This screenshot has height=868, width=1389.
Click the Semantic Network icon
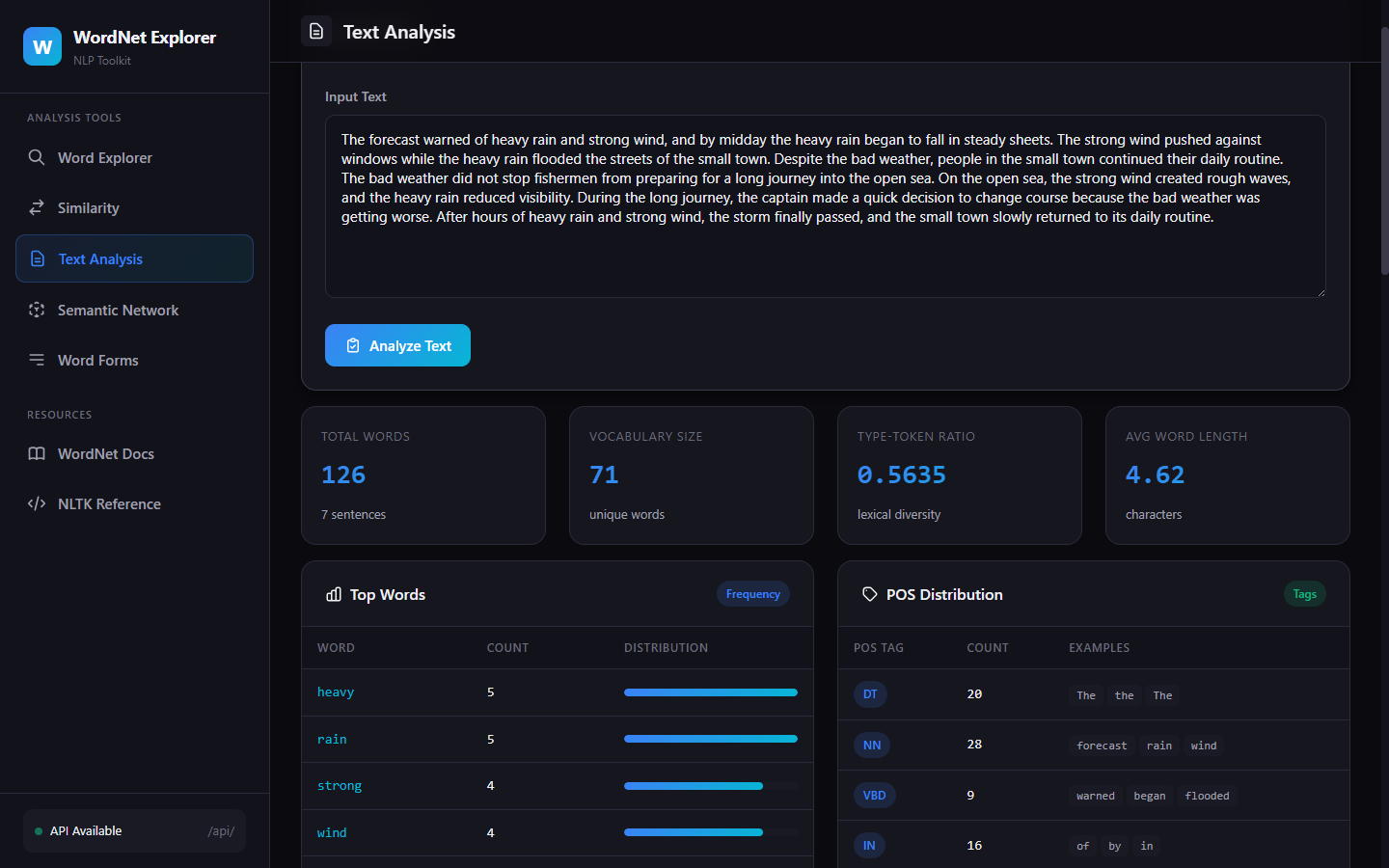coord(37,310)
